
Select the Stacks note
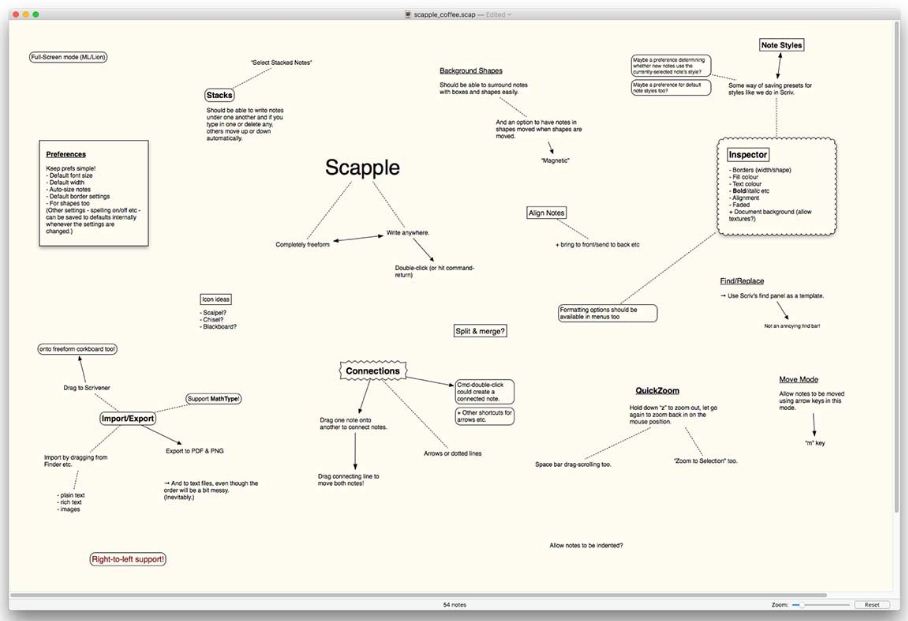point(219,95)
